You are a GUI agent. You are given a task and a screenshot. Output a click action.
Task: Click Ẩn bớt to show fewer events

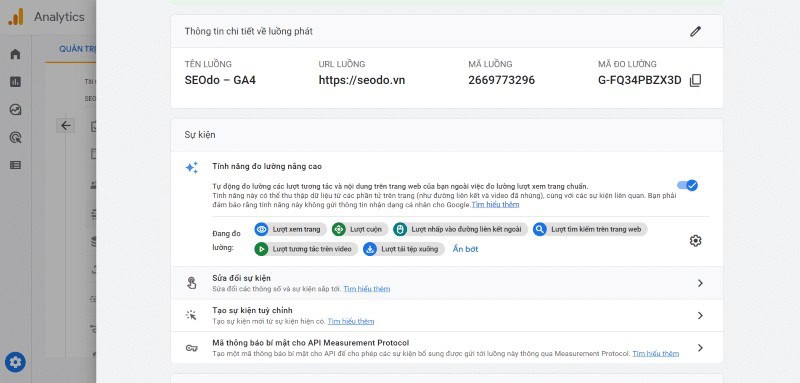coord(465,249)
